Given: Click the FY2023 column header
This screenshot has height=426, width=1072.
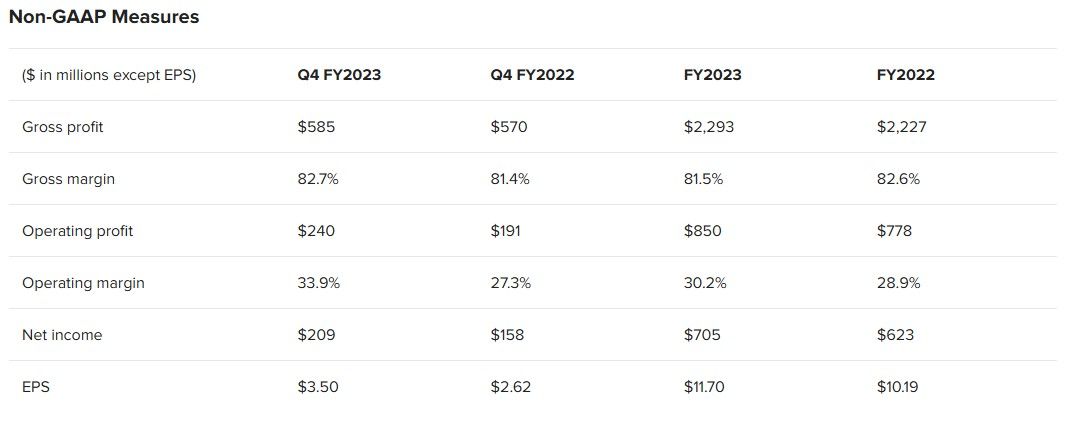Looking at the screenshot, I should pyautogui.click(x=712, y=75).
